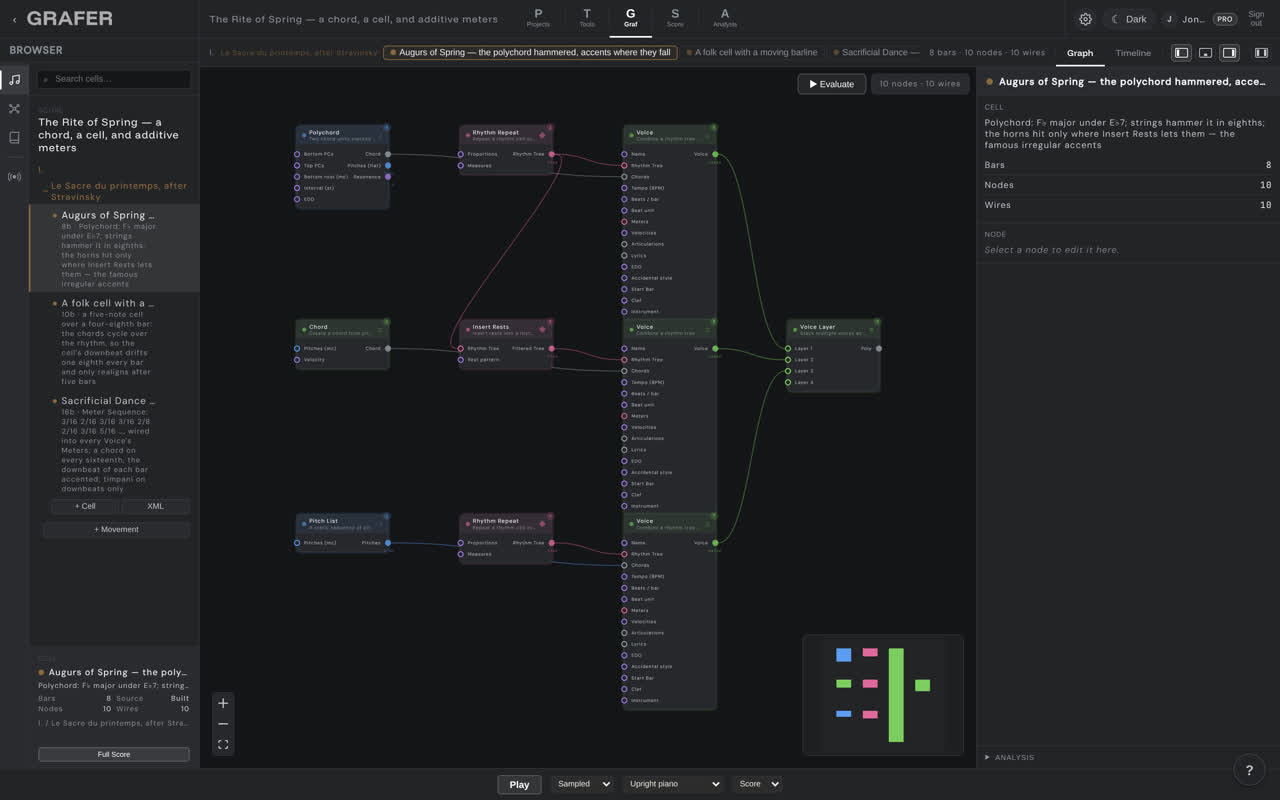Open the Upright piano instrument dropdown

[673, 784]
